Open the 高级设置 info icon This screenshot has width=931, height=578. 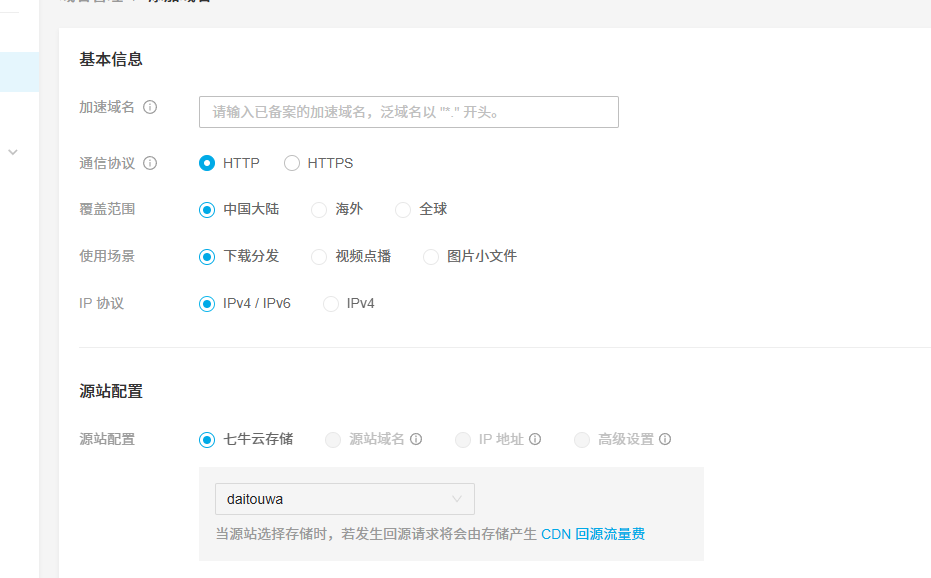point(665,439)
